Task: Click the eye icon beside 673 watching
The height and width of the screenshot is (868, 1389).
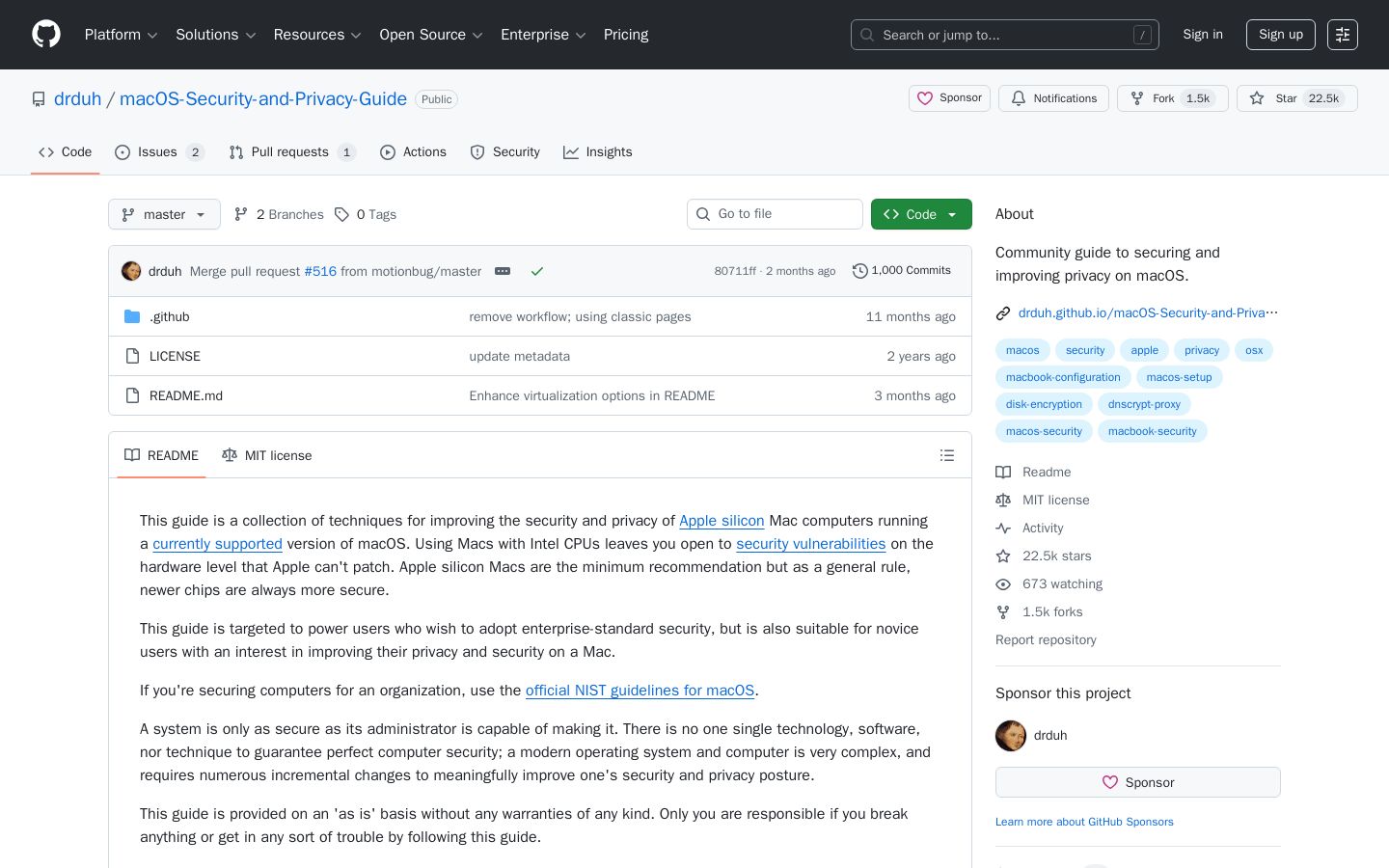Action: click(1003, 583)
